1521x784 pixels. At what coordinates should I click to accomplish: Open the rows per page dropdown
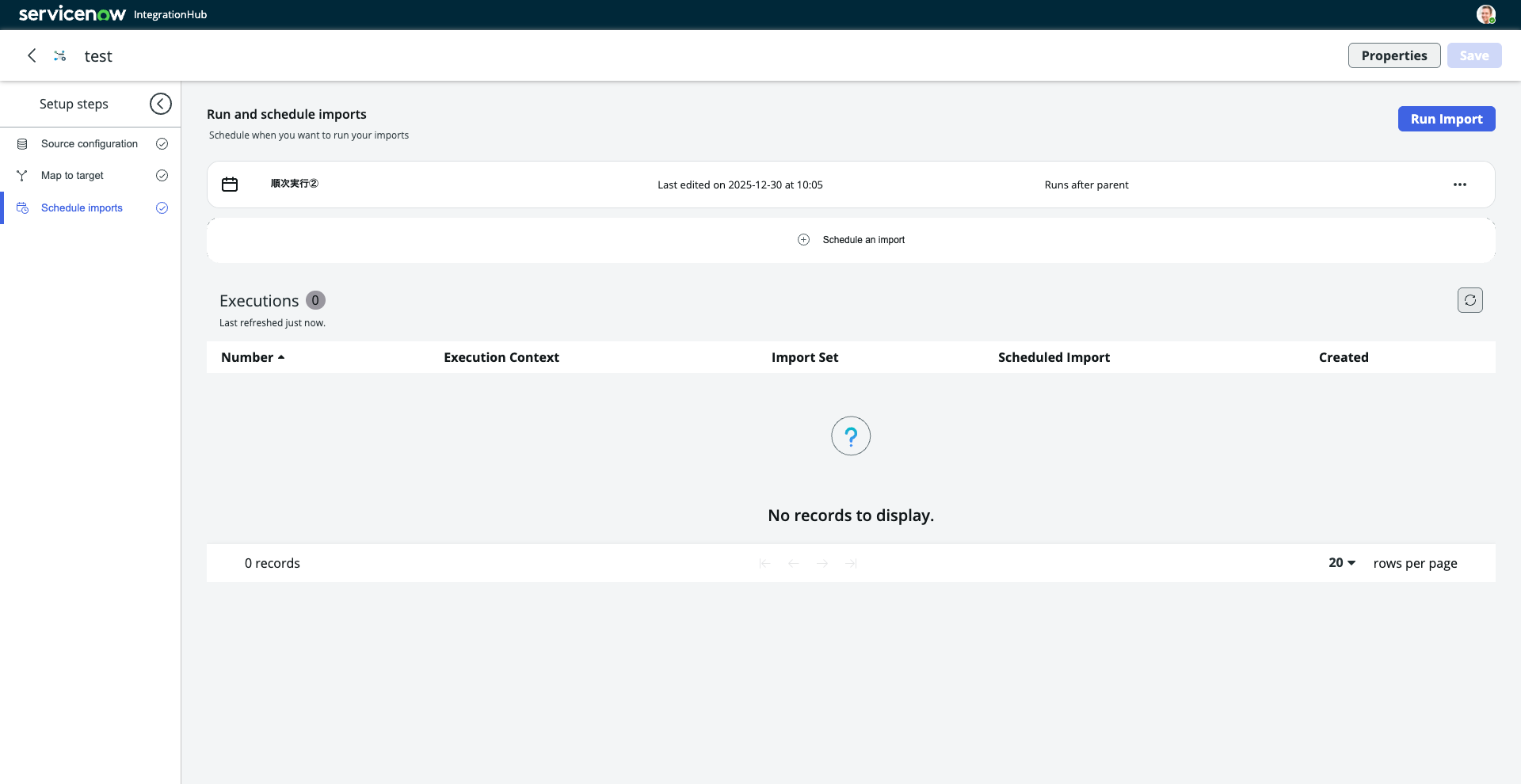(1342, 562)
